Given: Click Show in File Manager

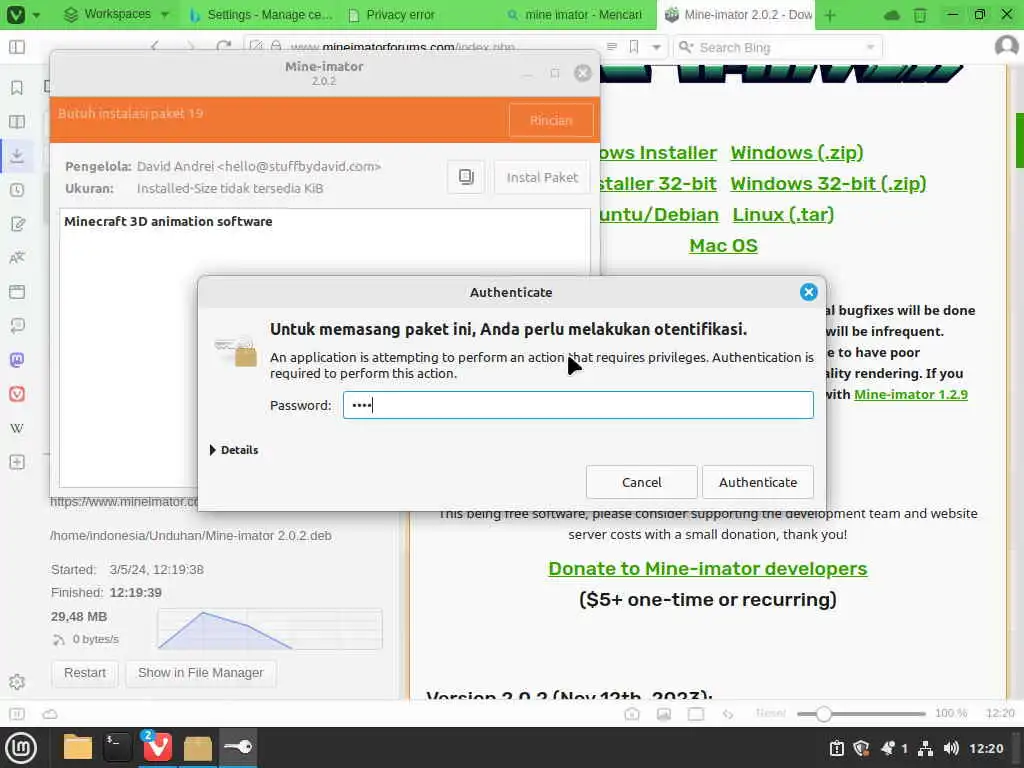Looking at the screenshot, I should point(200,673).
